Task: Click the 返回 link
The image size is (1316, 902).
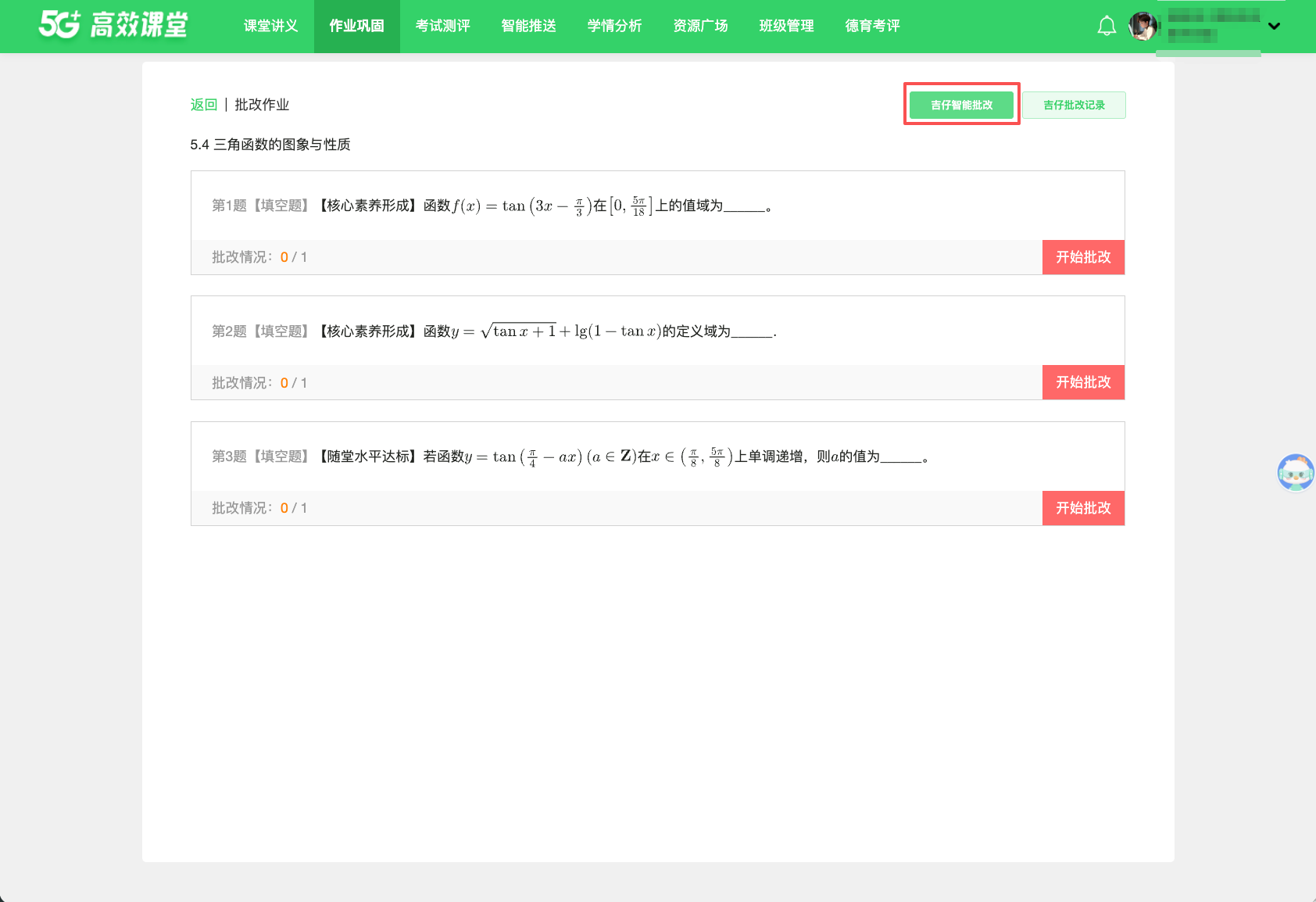Action: tap(204, 105)
